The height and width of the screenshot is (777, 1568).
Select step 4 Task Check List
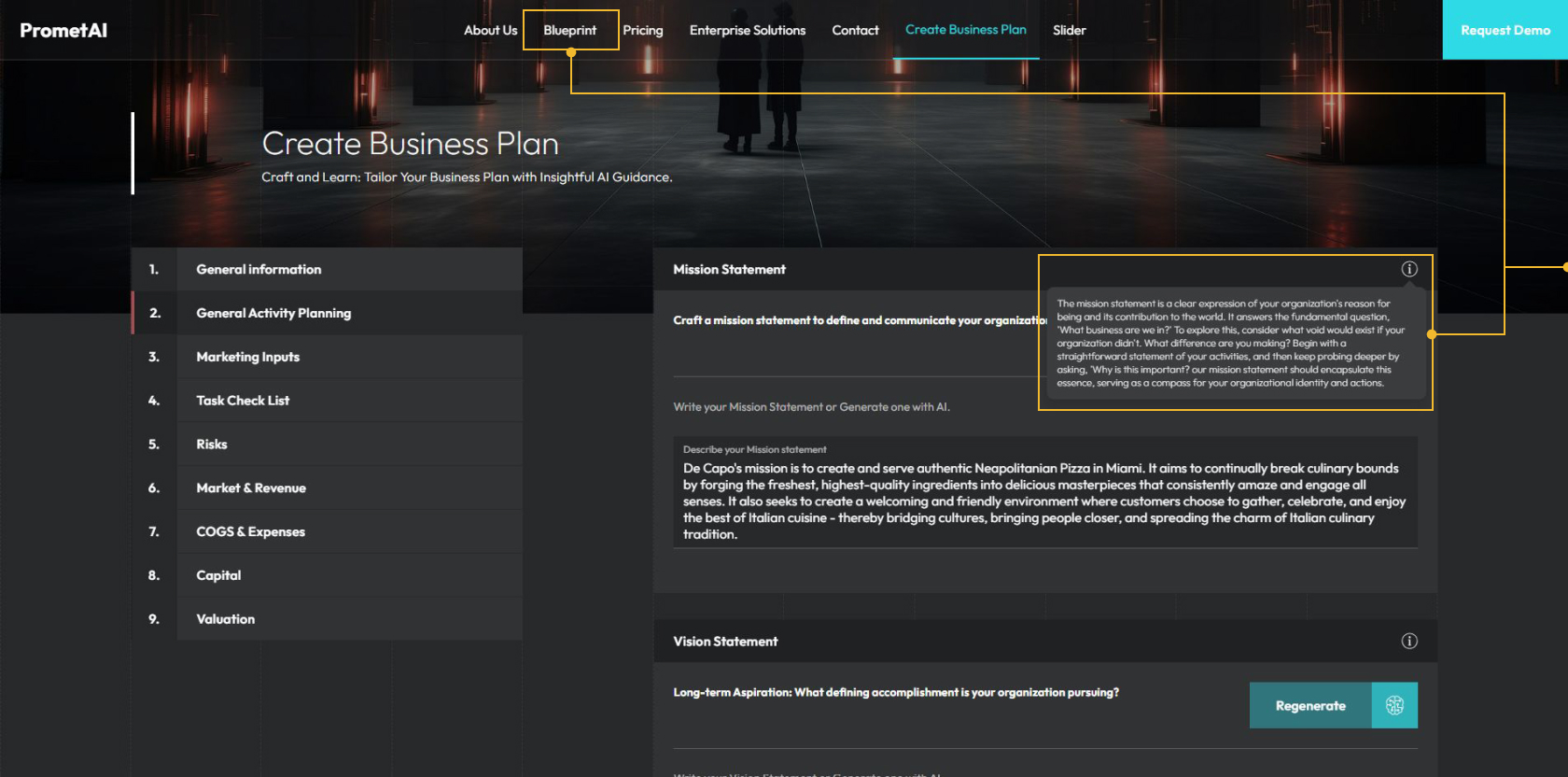[x=327, y=401]
